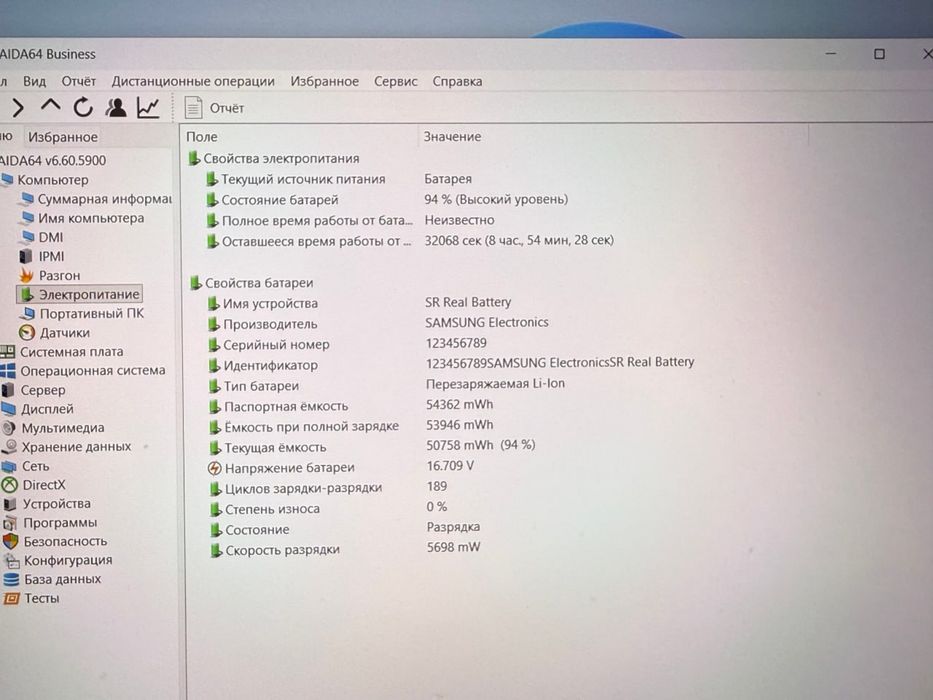
Task: Open the База данных category
Action: (52, 579)
